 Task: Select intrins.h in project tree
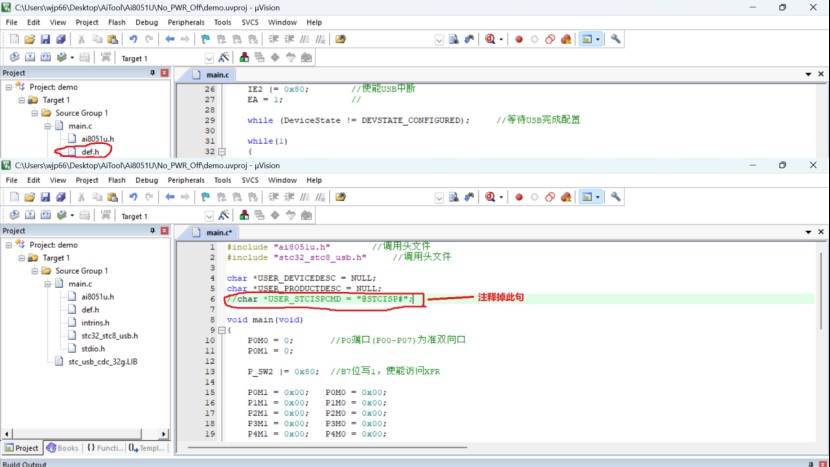(x=95, y=322)
